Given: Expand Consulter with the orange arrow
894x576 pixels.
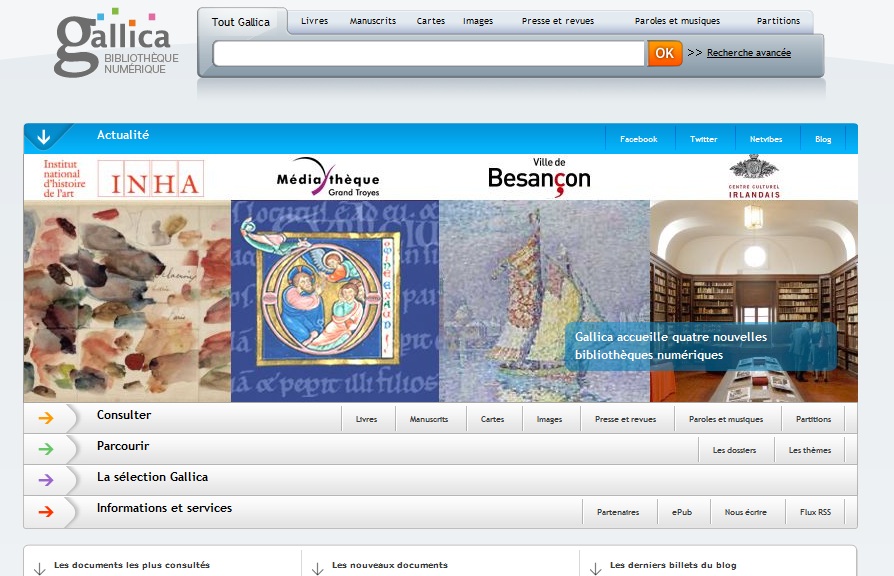Looking at the screenshot, I should click(46, 418).
